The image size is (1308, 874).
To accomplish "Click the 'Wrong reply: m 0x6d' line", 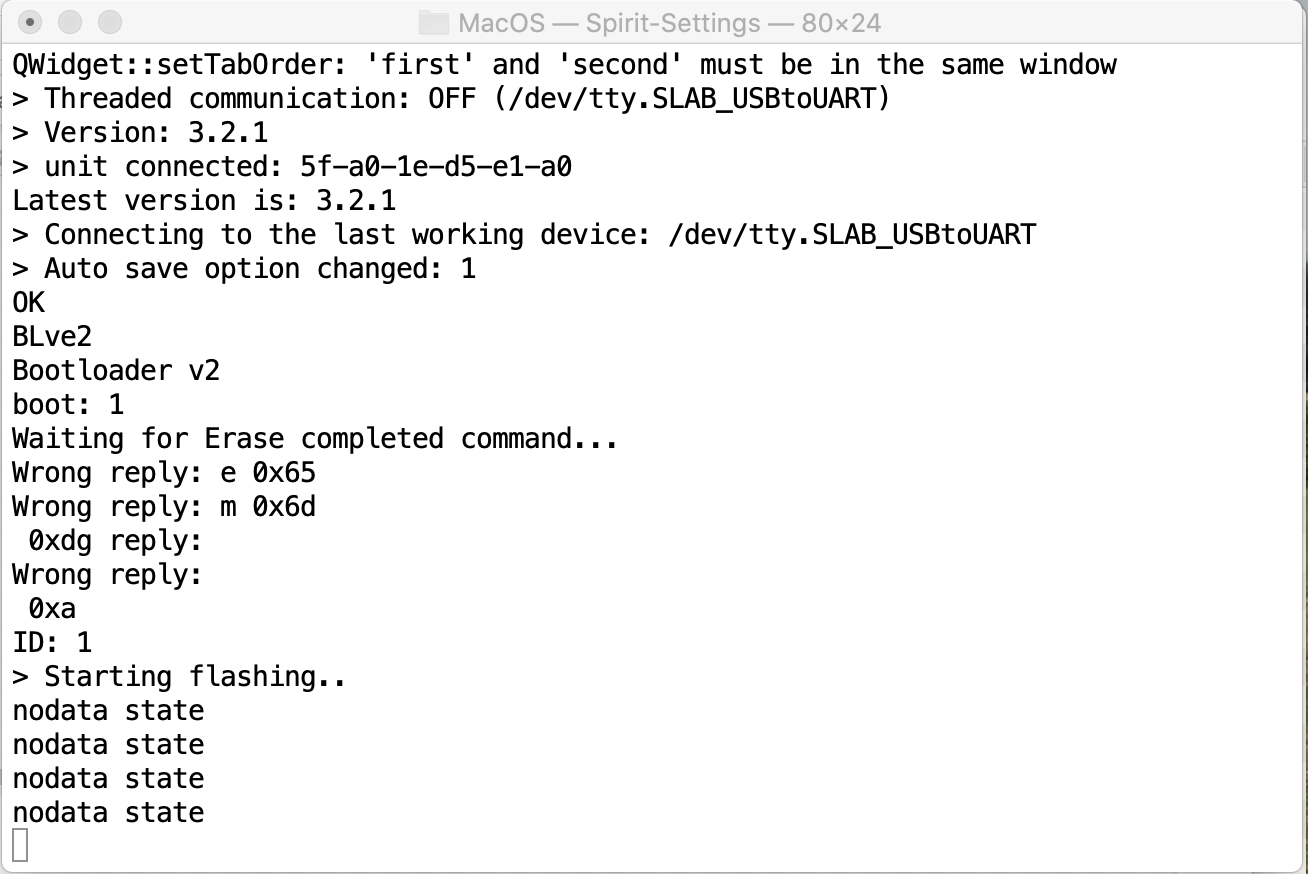I will coord(164,507).
